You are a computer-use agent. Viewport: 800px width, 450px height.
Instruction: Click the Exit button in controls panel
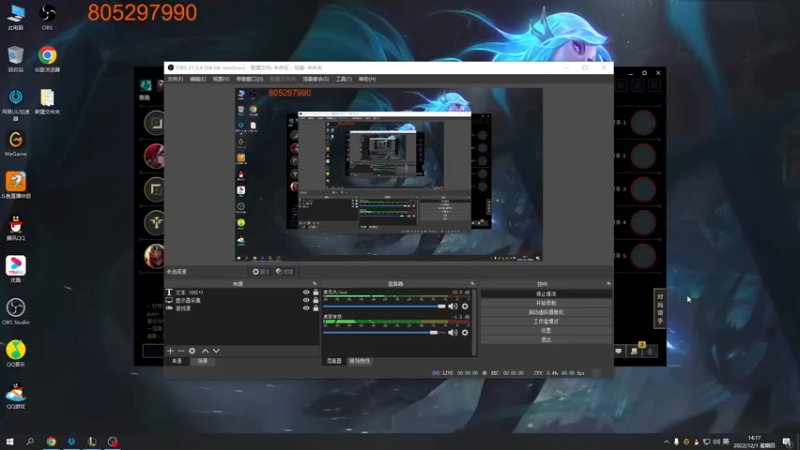(x=546, y=339)
